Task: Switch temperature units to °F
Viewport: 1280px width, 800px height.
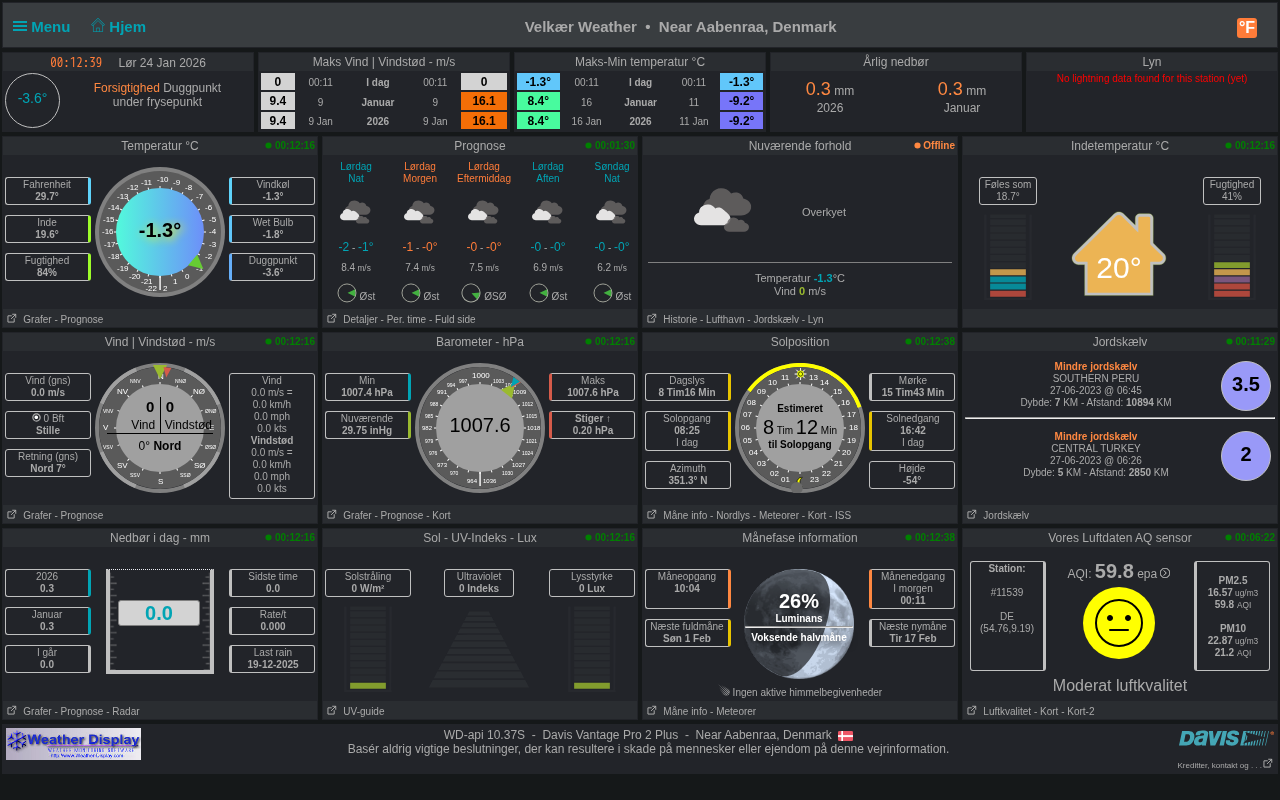Action: [x=1247, y=28]
